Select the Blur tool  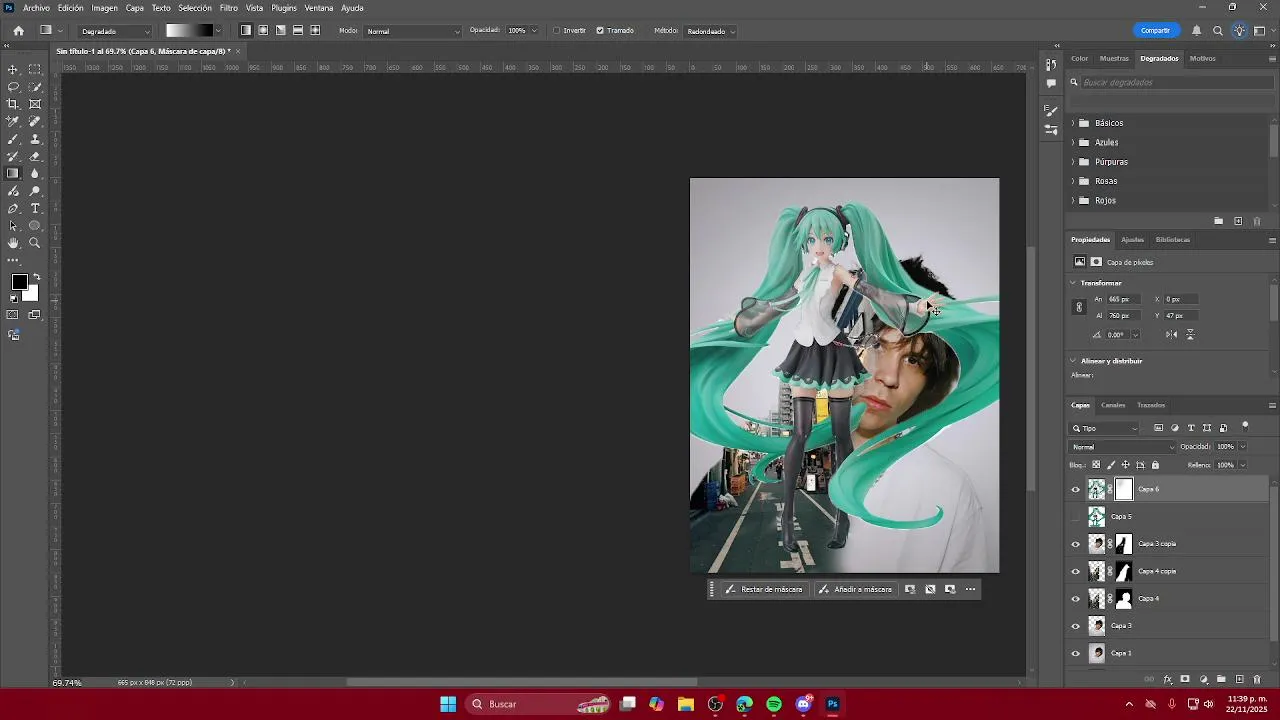pos(35,173)
